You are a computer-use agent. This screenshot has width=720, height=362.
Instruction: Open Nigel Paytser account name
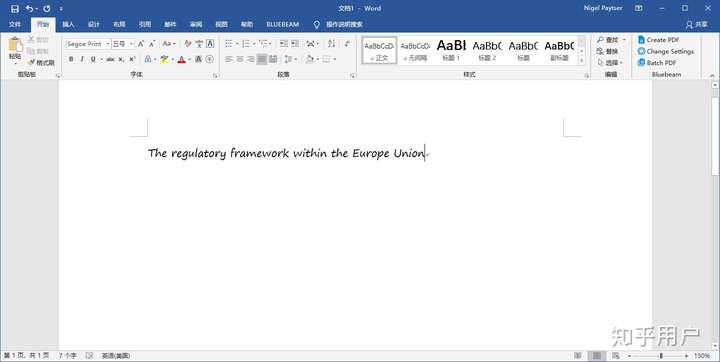(x=603, y=8)
